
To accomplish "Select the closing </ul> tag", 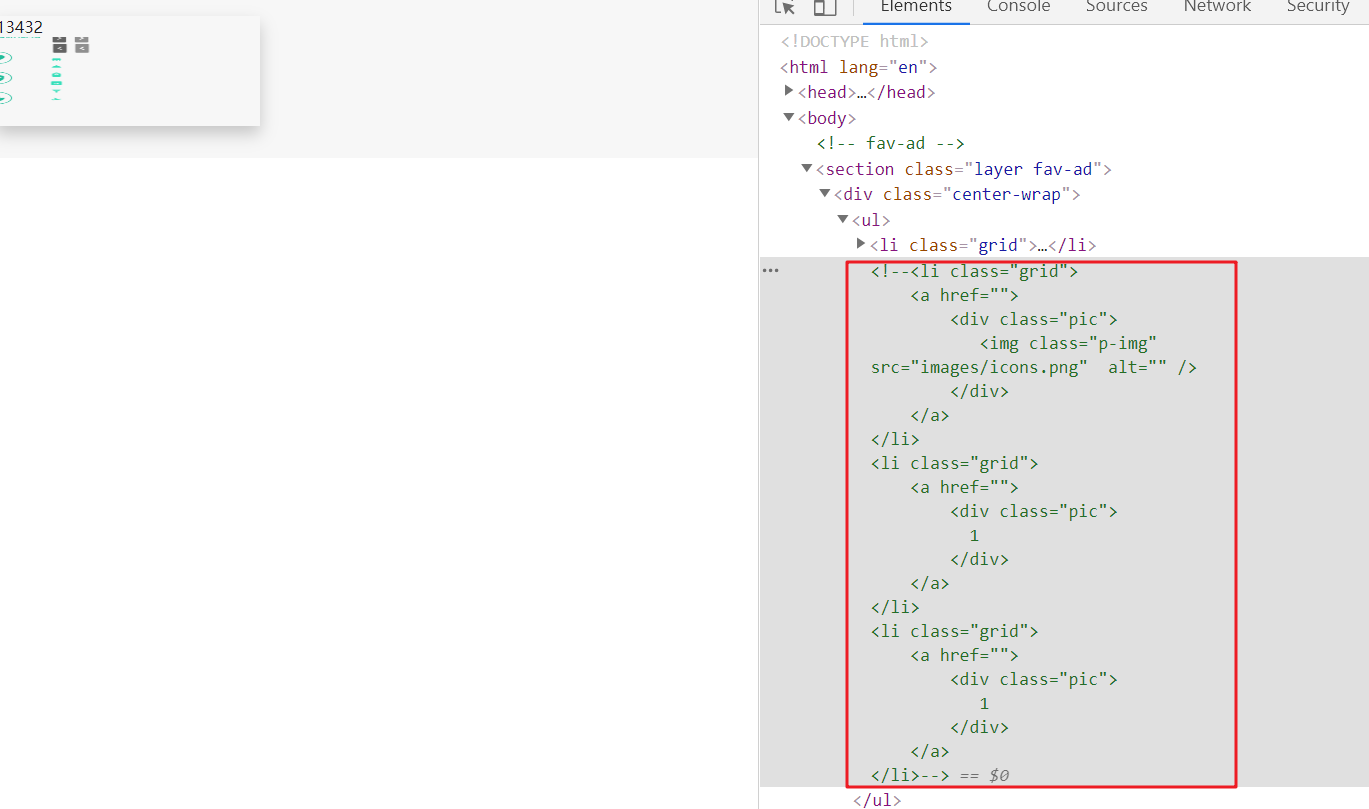I will click(877, 800).
